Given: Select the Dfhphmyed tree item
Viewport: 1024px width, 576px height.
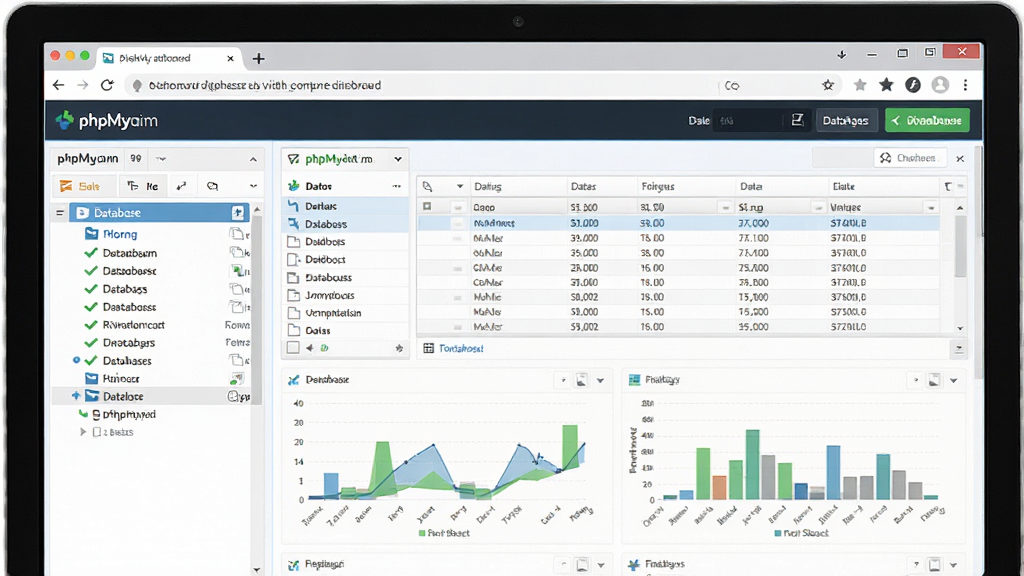Looking at the screenshot, I should (x=129, y=414).
